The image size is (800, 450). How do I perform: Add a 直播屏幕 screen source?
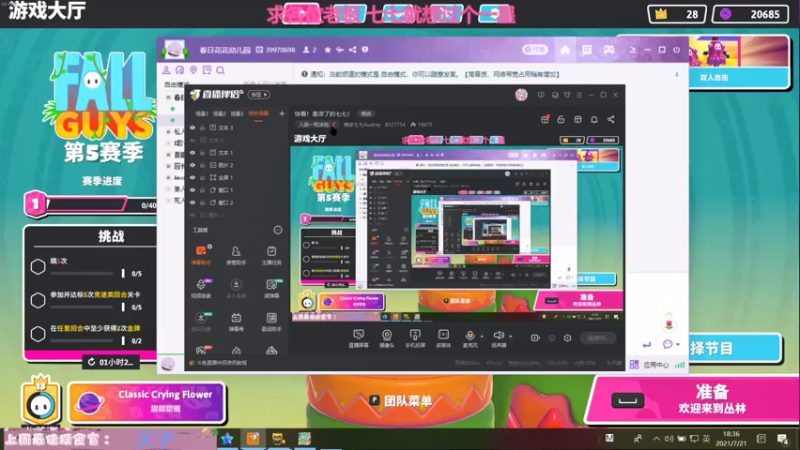coord(359,338)
